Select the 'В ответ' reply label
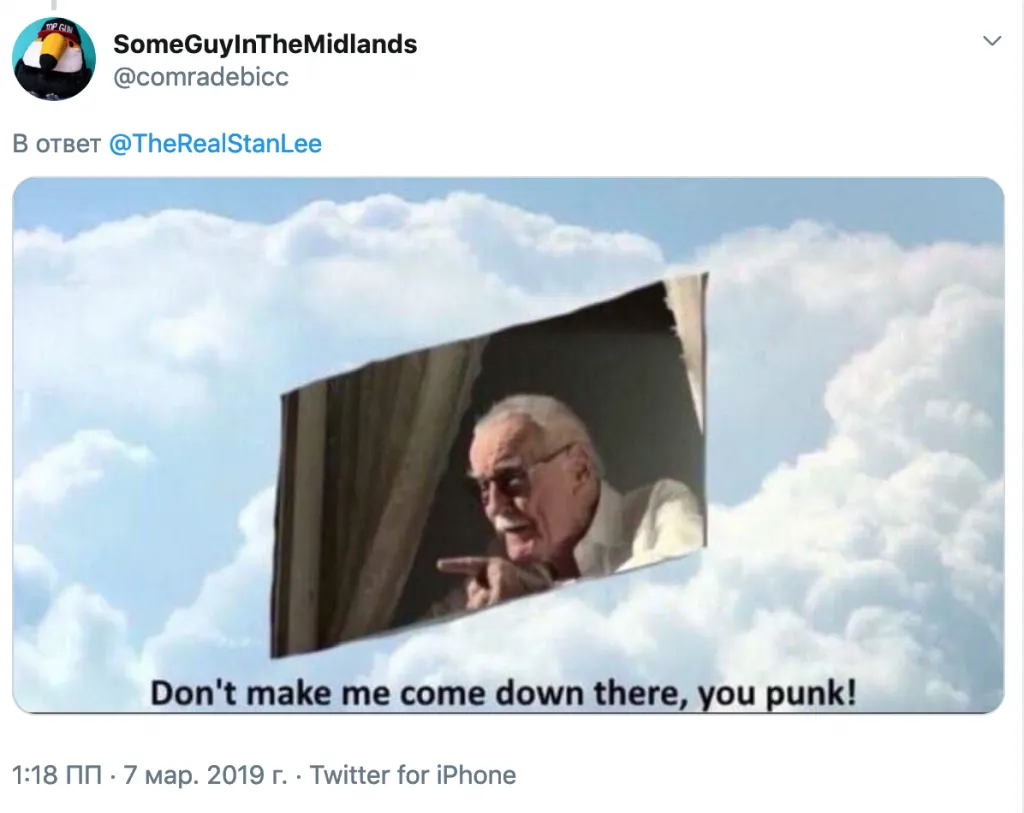Viewport: 1024px width, 813px height. coord(57,144)
